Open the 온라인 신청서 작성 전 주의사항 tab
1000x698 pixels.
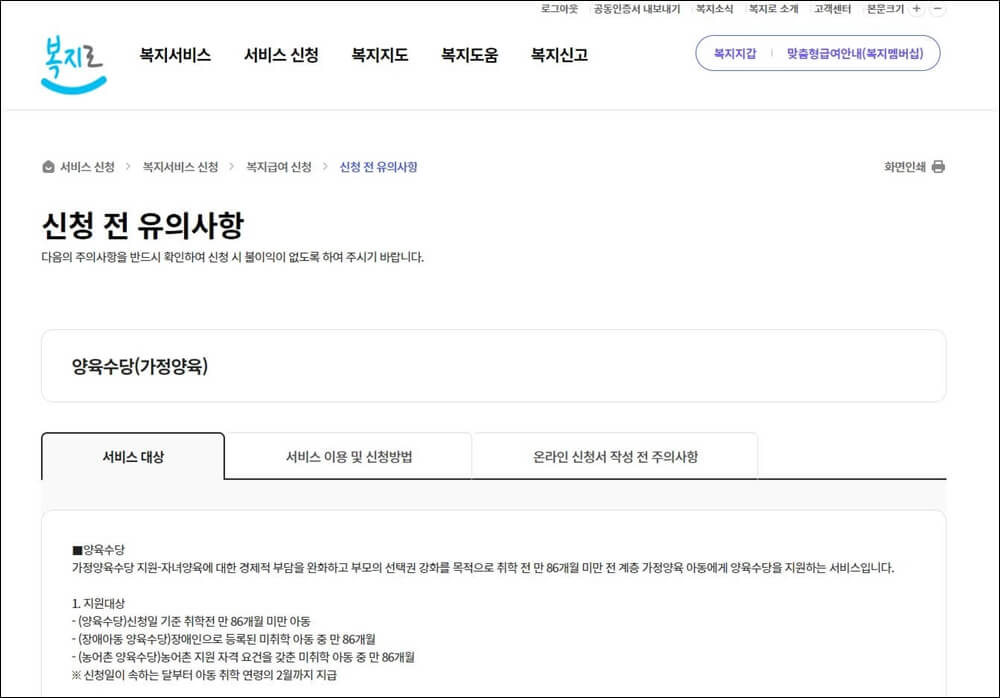pos(613,454)
